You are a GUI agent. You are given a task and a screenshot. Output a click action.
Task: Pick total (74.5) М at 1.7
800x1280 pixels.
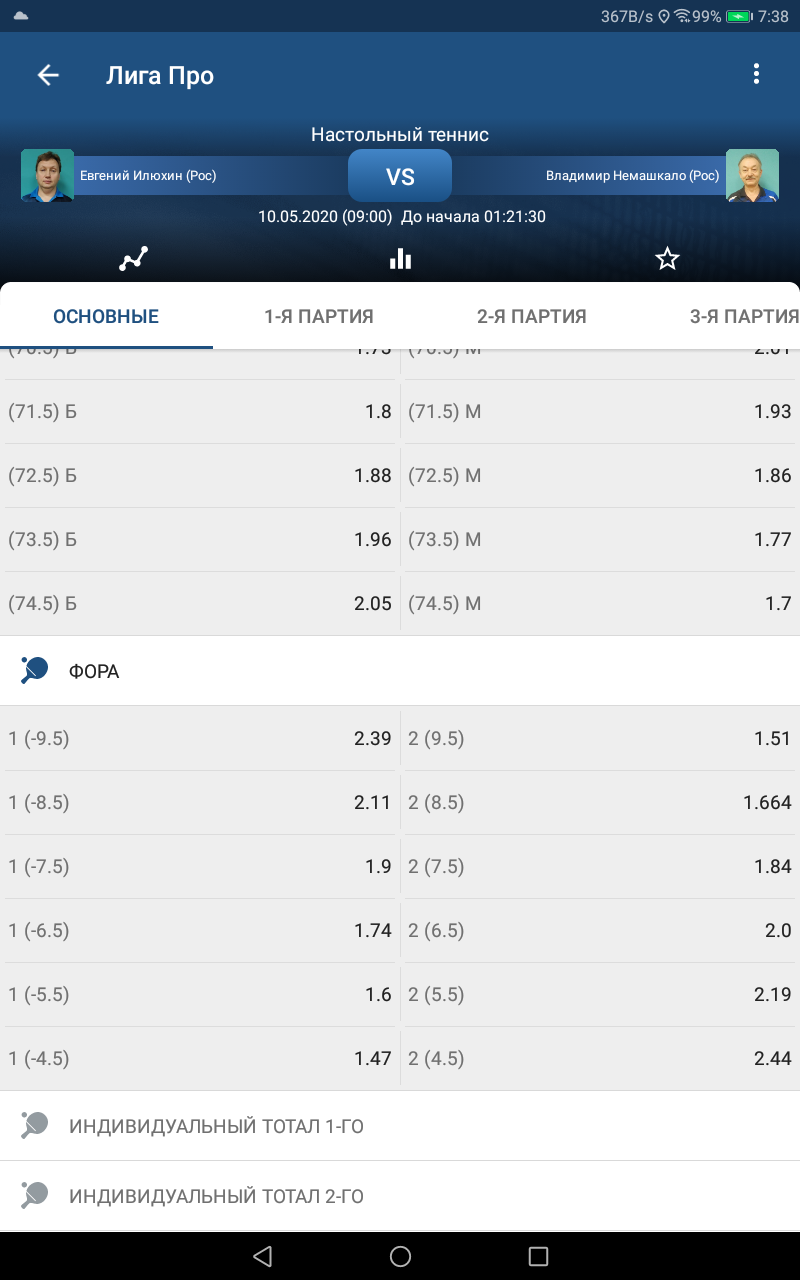click(601, 604)
